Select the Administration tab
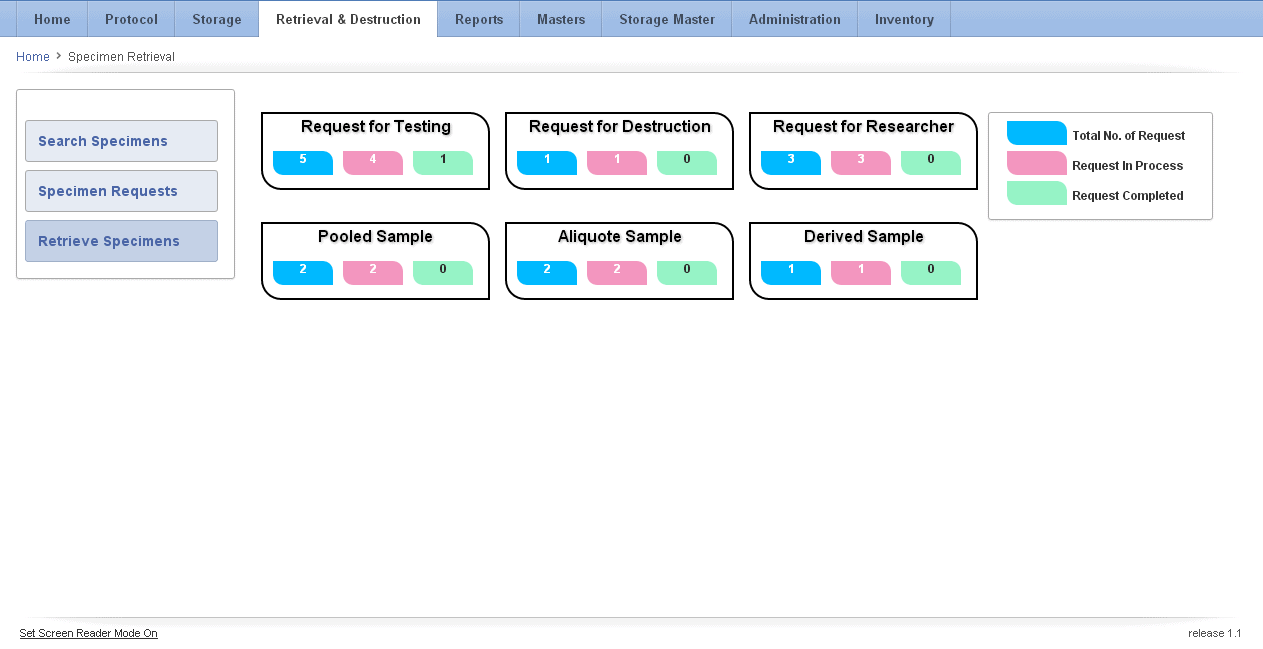1263x649 pixels. [794, 19]
